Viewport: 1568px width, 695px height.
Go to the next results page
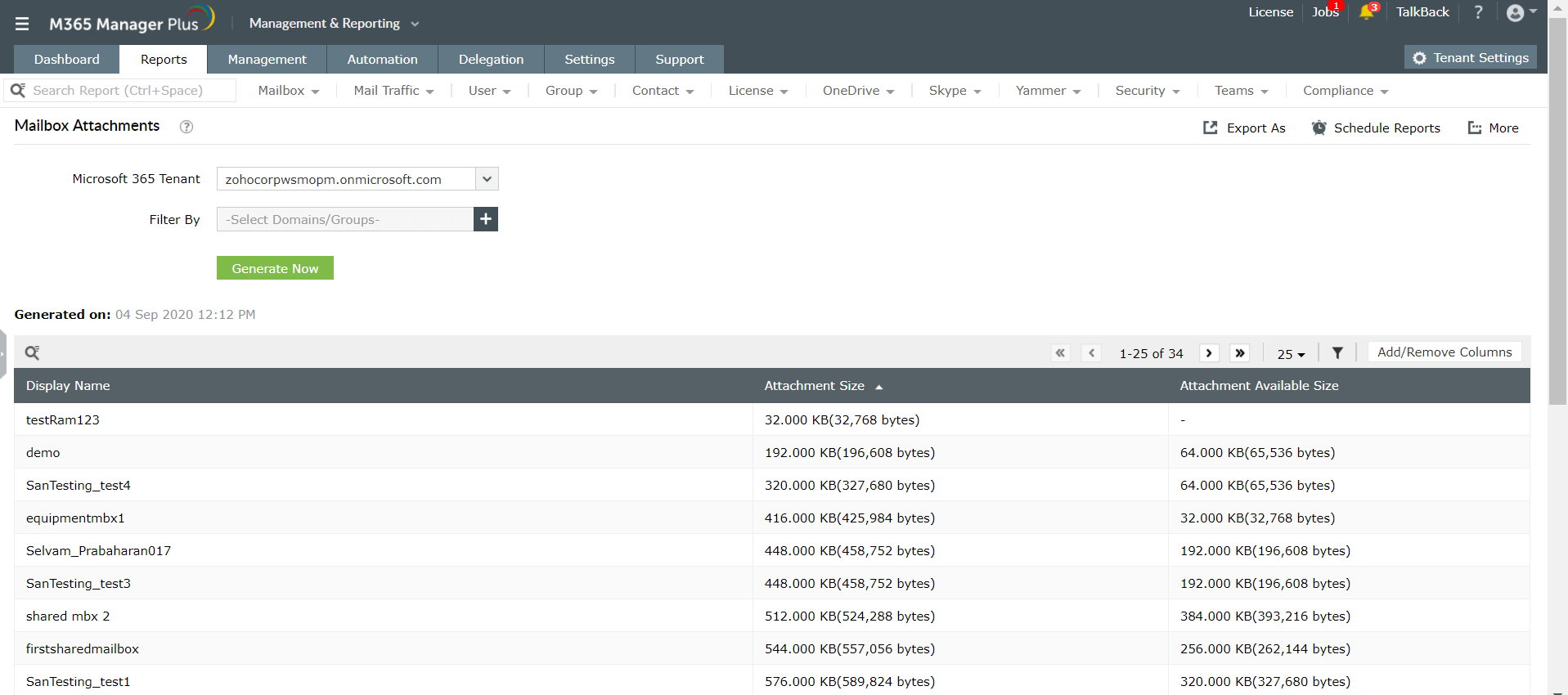click(x=1209, y=353)
